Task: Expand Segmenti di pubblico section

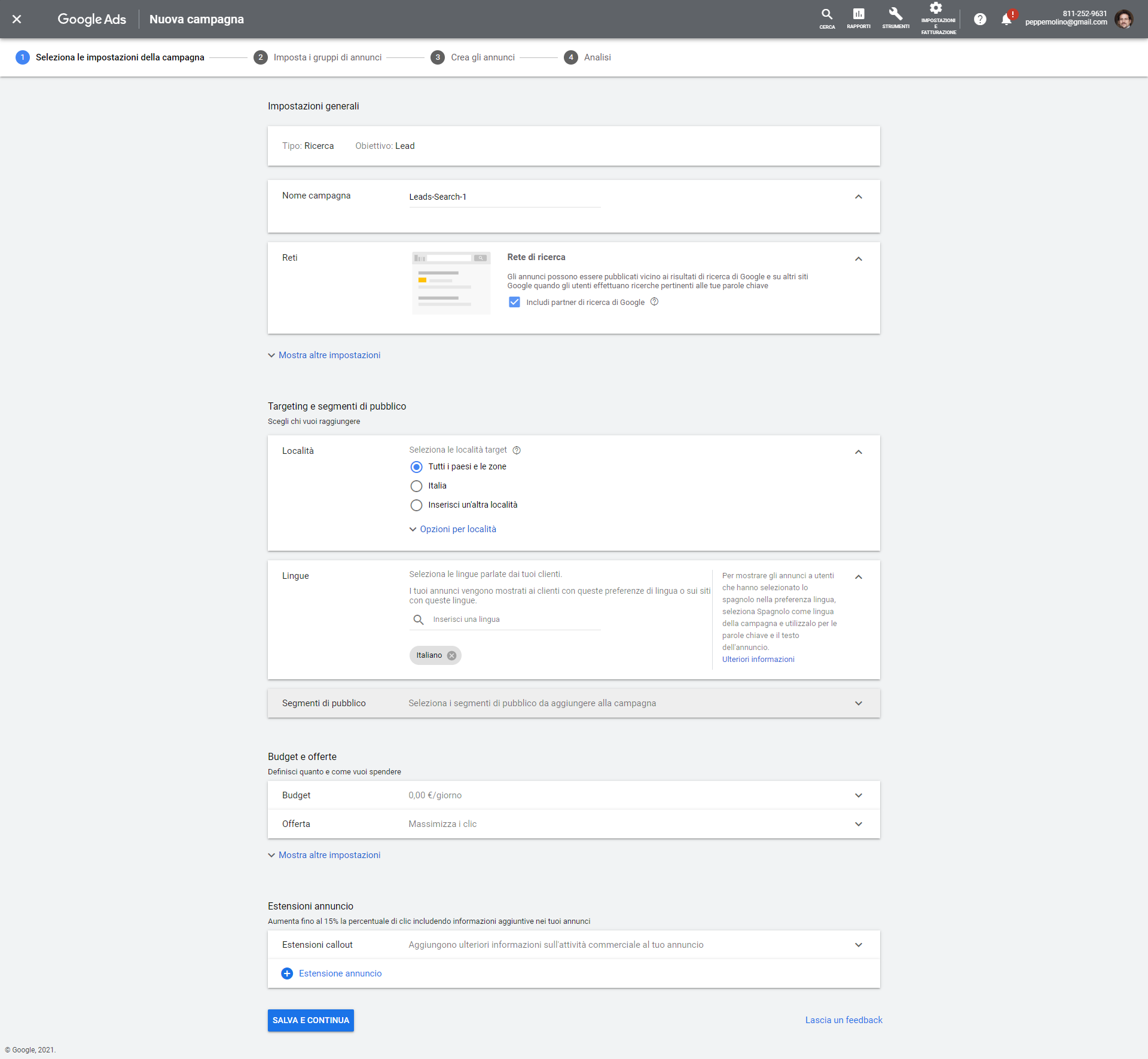Action: (x=859, y=703)
